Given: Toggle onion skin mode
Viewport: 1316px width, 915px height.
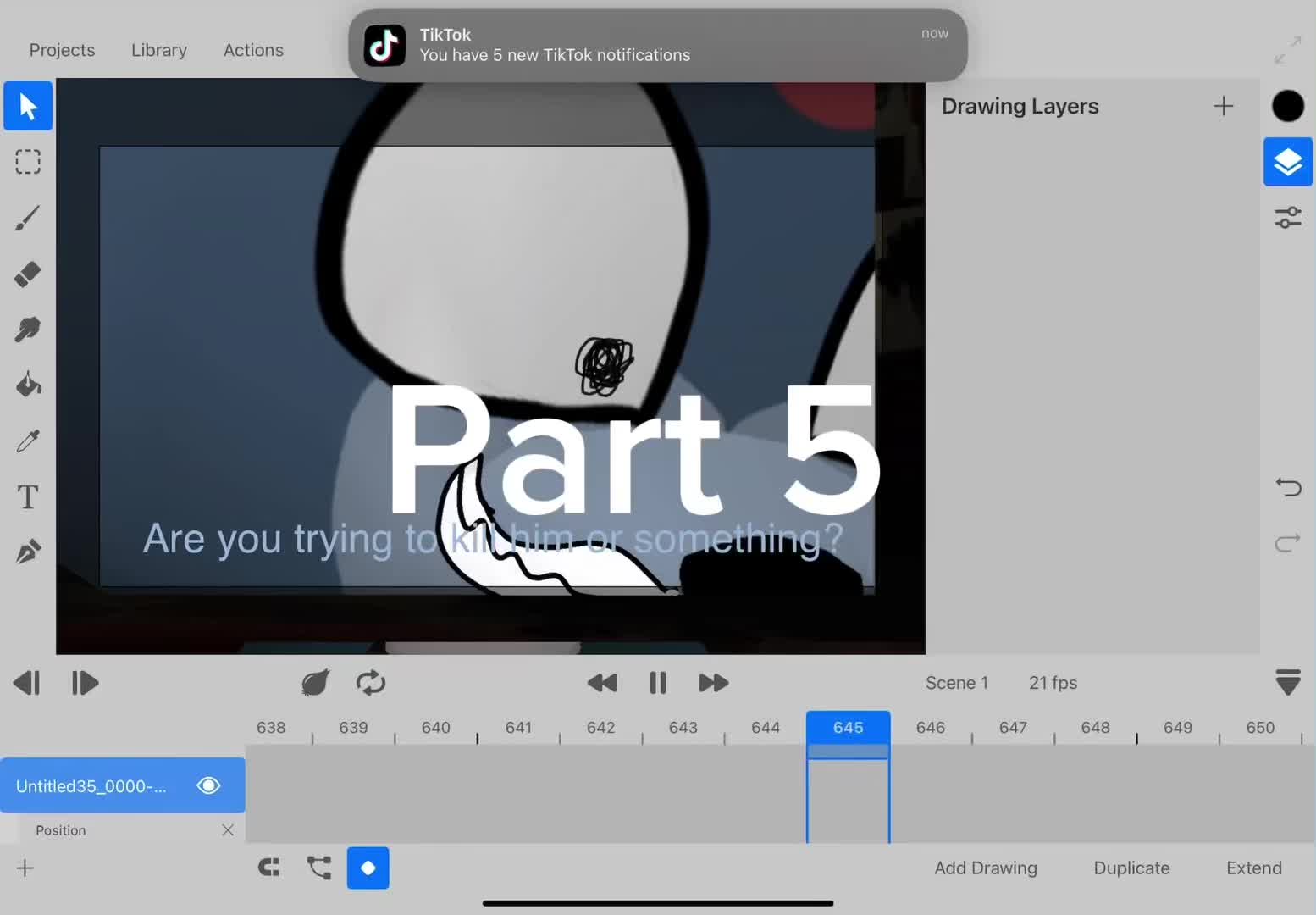Looking at the screenshot, I should 315,683.
